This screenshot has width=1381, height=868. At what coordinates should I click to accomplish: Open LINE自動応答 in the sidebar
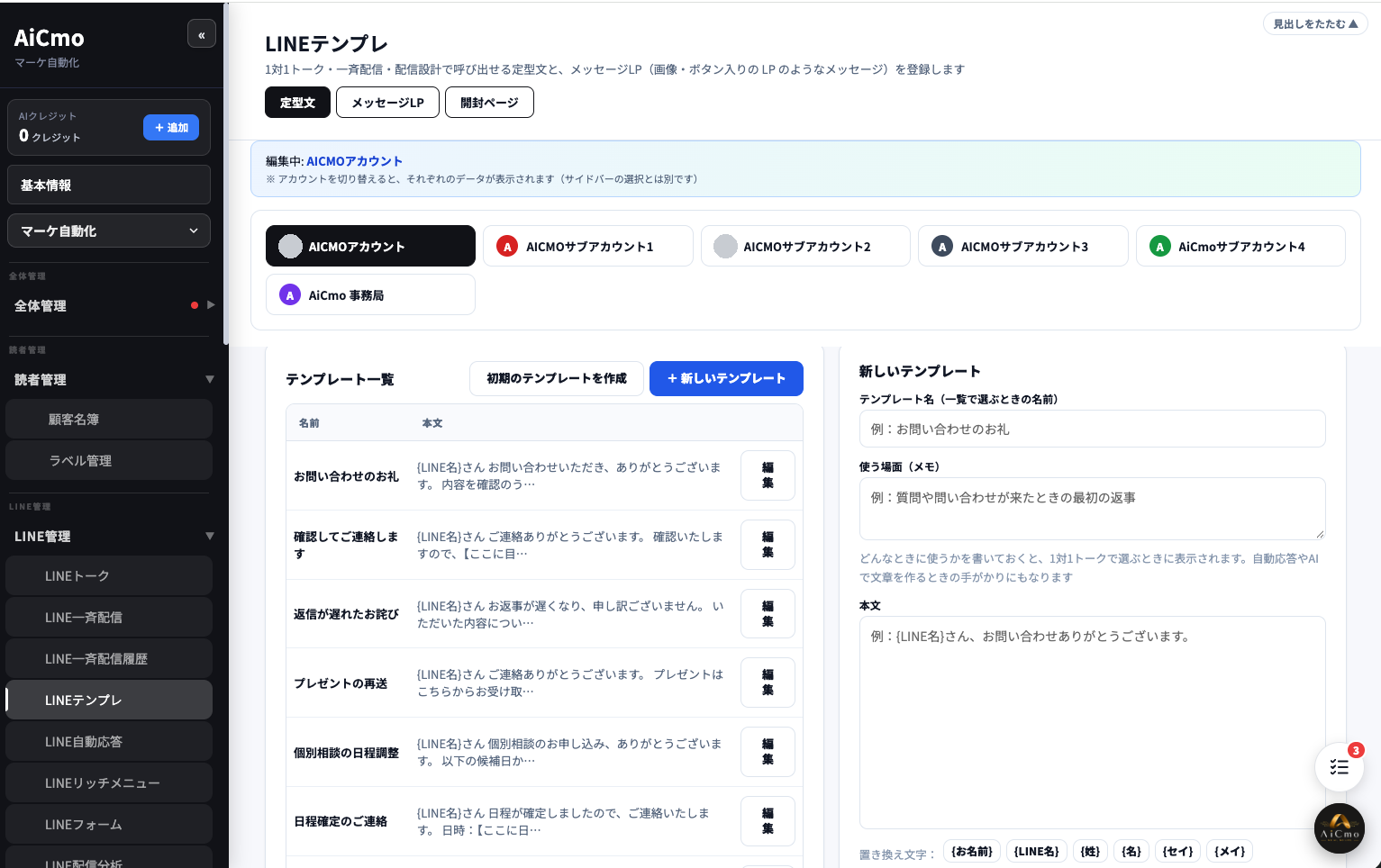109,742
